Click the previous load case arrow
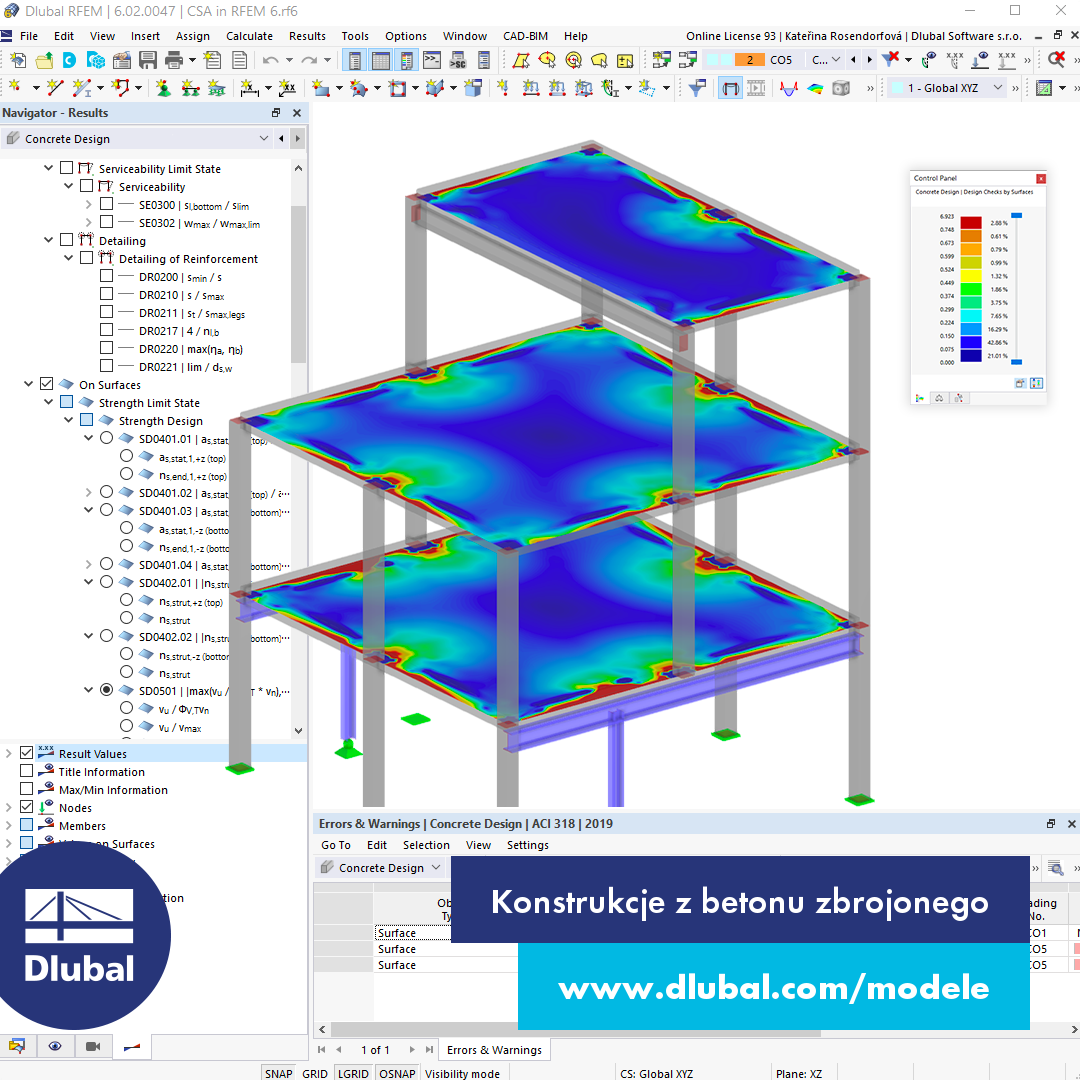Viewport: 1080px width, 1080px height. tap(853, 60)
